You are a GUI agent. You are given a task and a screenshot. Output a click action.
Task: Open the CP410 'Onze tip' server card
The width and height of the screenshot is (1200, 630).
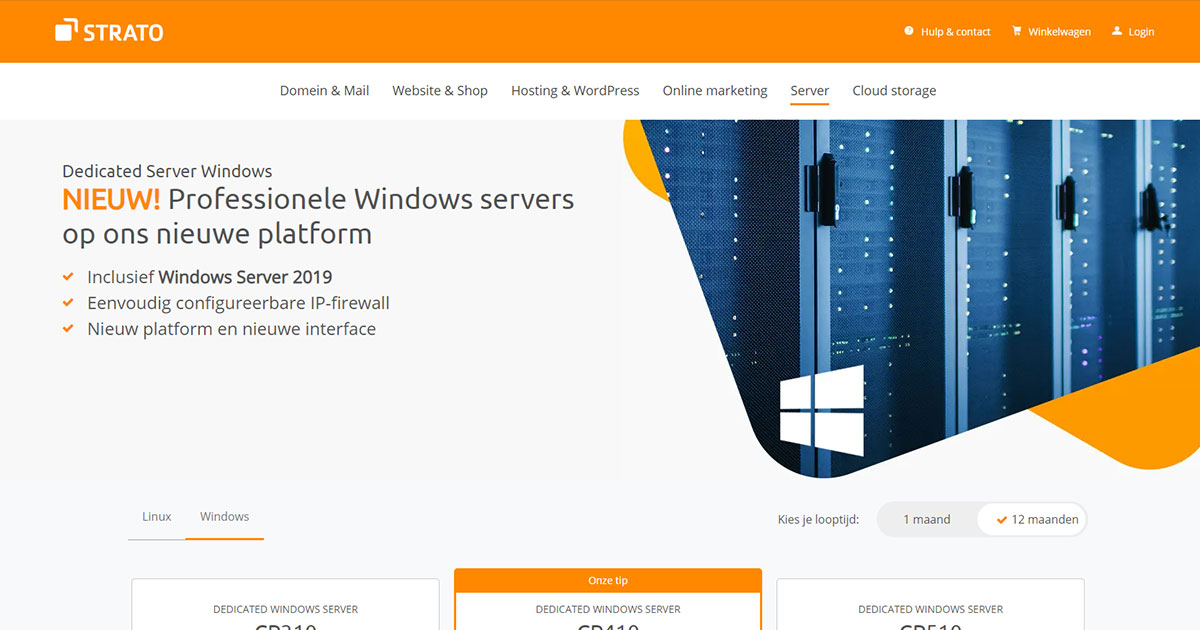(x=607, y=605)
